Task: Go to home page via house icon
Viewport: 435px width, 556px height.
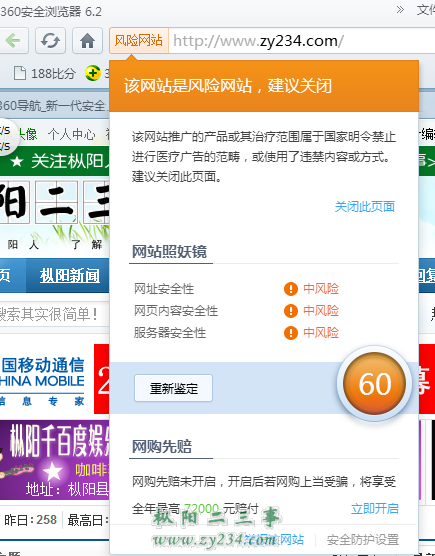Action: coord(87,40)
